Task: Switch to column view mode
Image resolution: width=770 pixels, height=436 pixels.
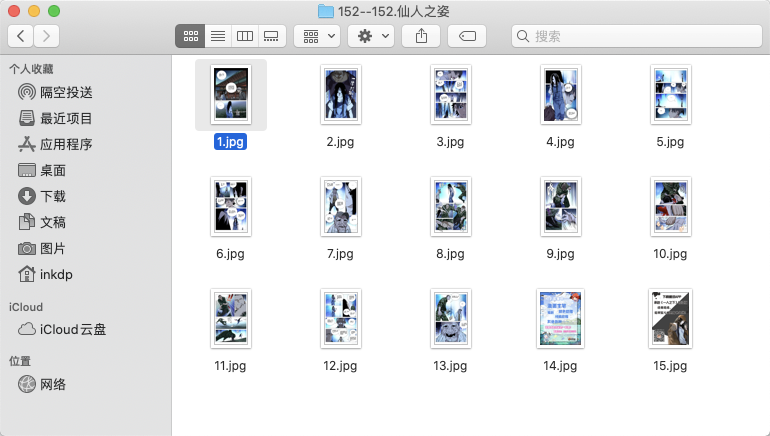Action: (244, 36)
